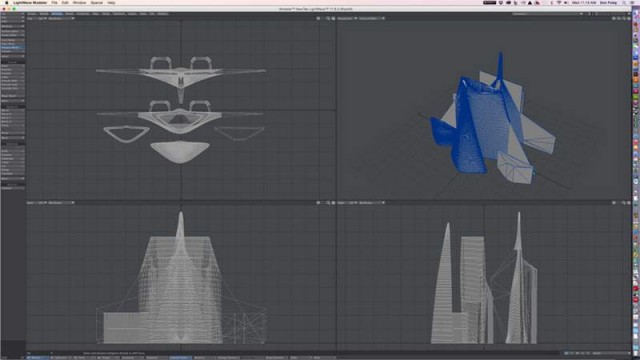Change bottom-right viewport Right view dropdown
The image size is (640, 360).
pos(347,202)
